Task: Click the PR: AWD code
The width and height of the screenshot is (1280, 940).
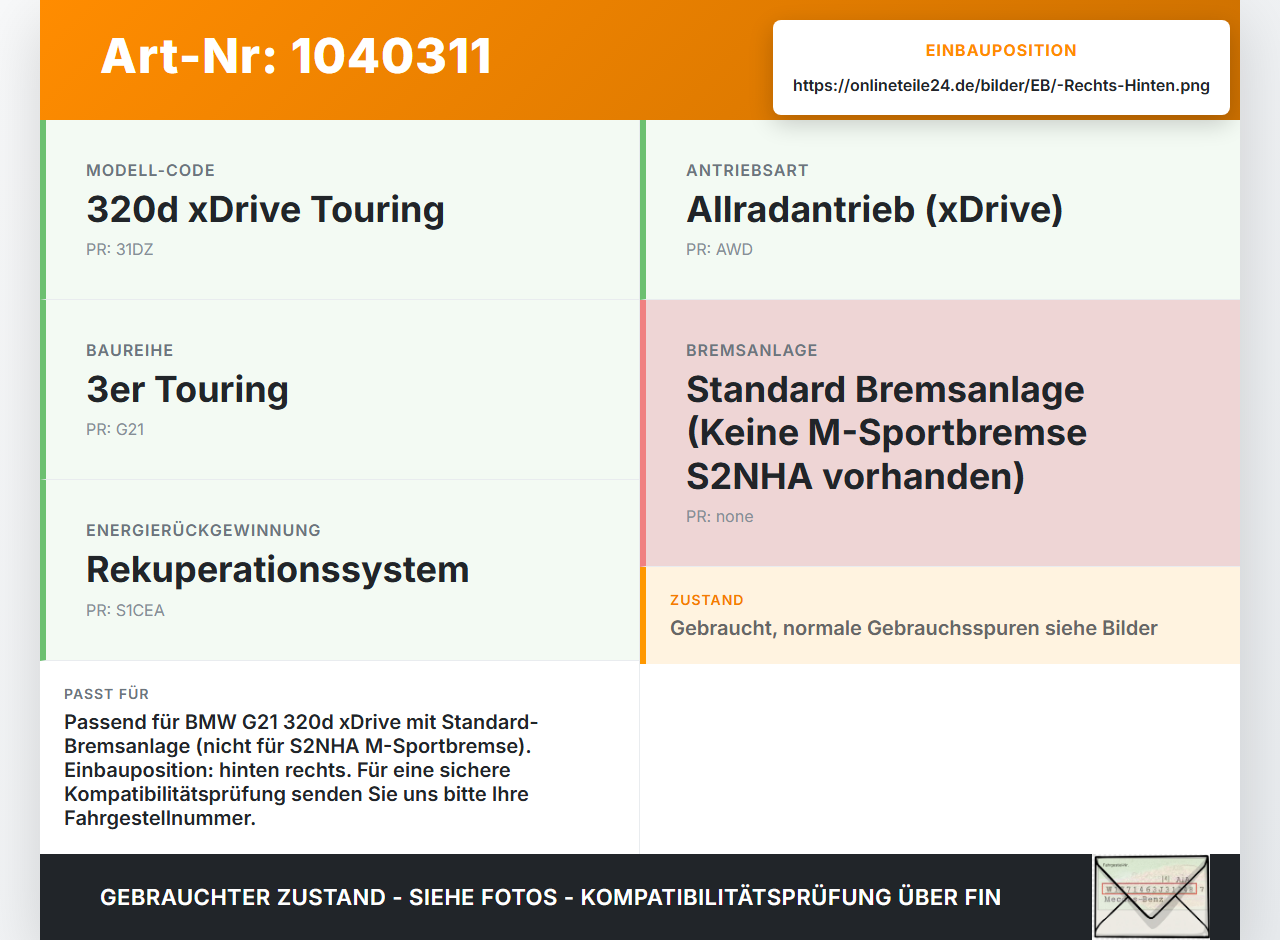Action: tap(719, 250)
